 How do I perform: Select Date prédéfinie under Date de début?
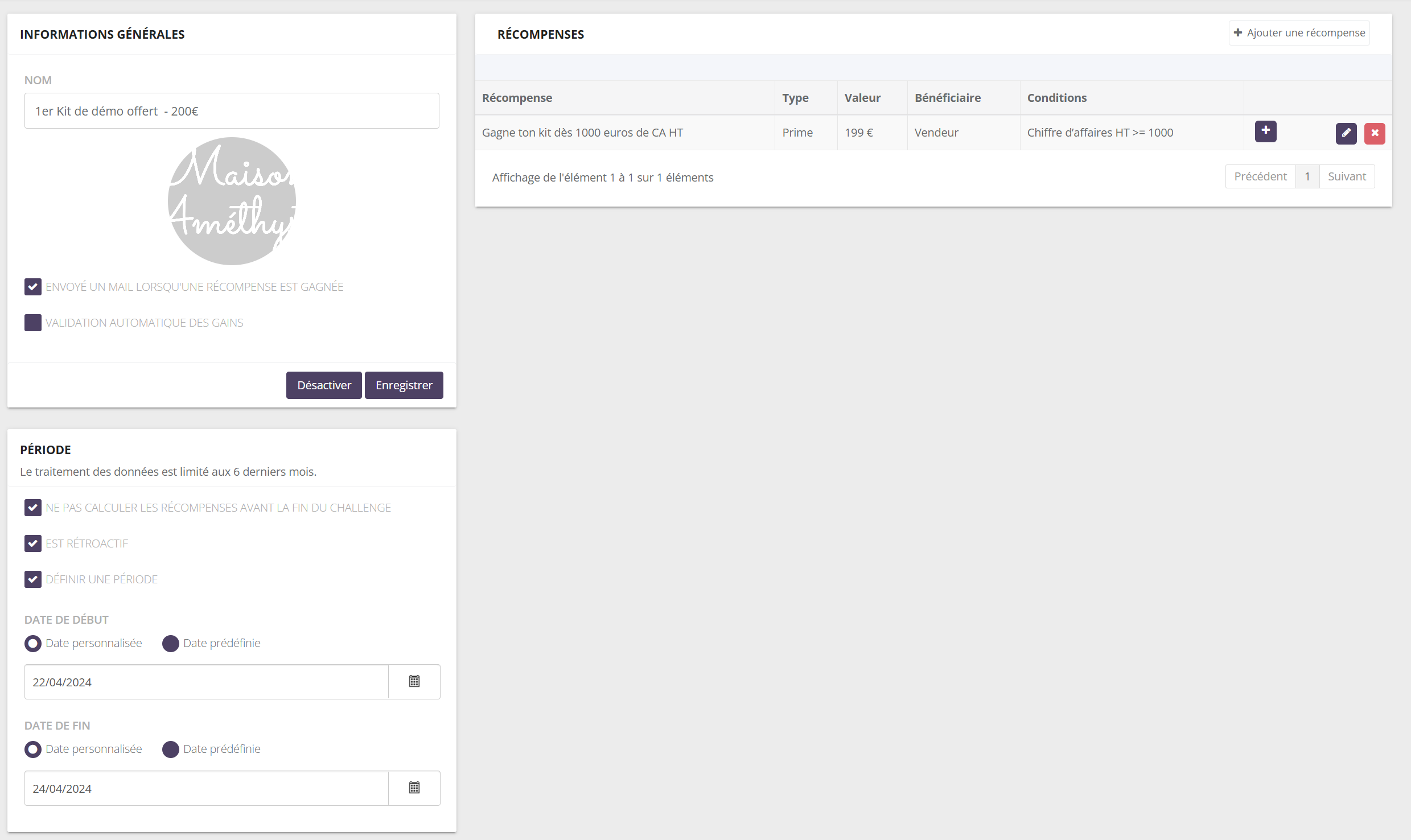click(171, 644)
